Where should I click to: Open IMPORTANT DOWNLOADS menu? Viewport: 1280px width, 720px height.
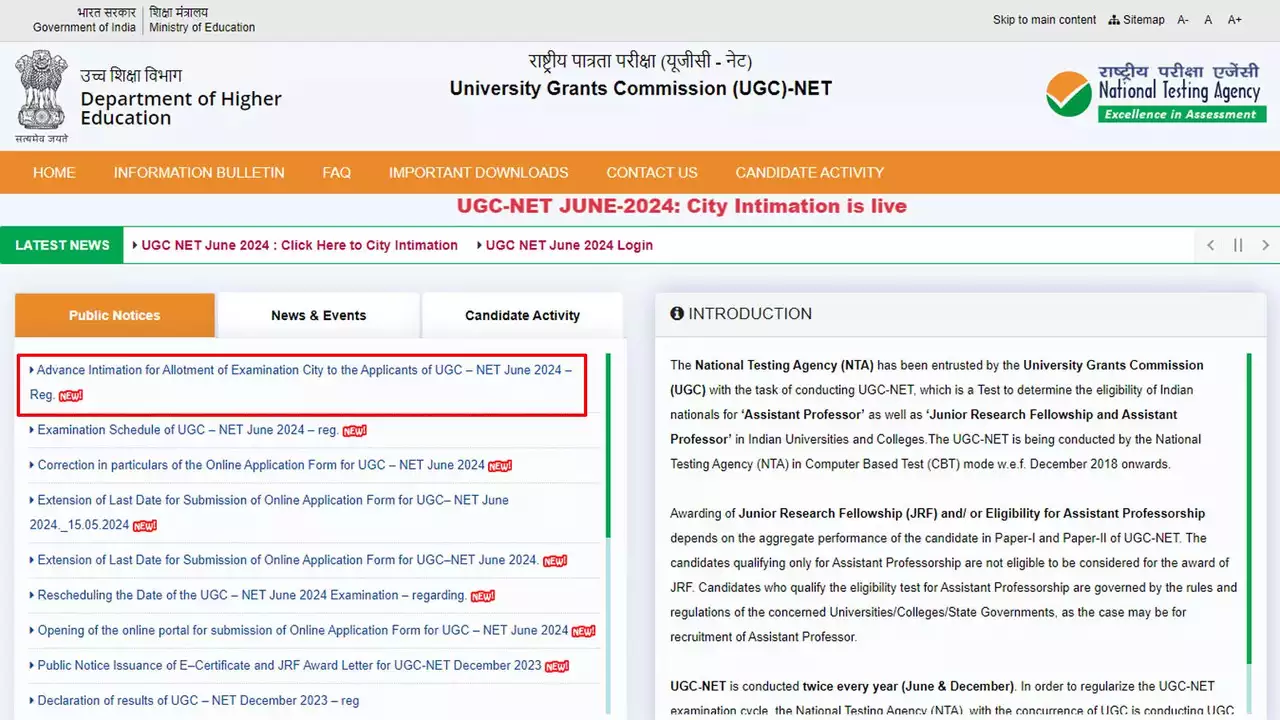pyautogui.click(x=479, y=173)
